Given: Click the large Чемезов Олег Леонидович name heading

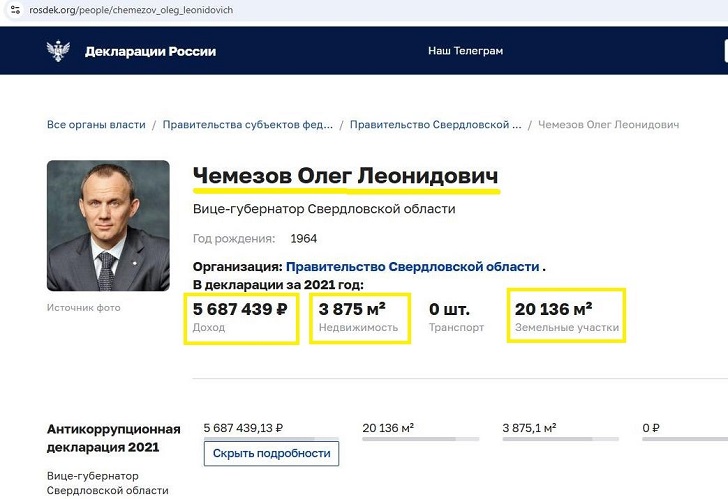Looking at the screenshot, I should pos(345,176).
